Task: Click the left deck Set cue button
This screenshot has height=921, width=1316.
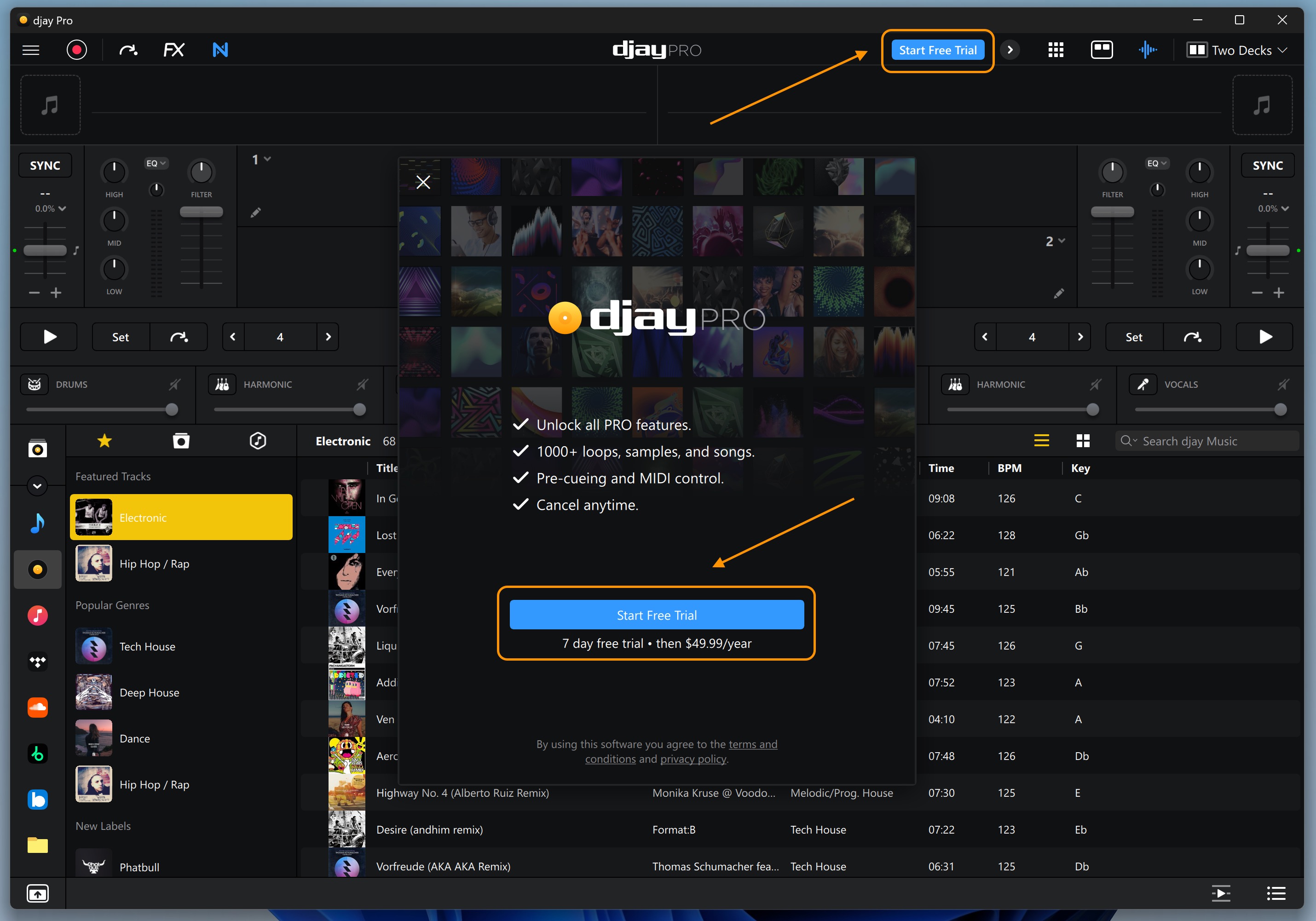Action: click(x=121, y=337)
